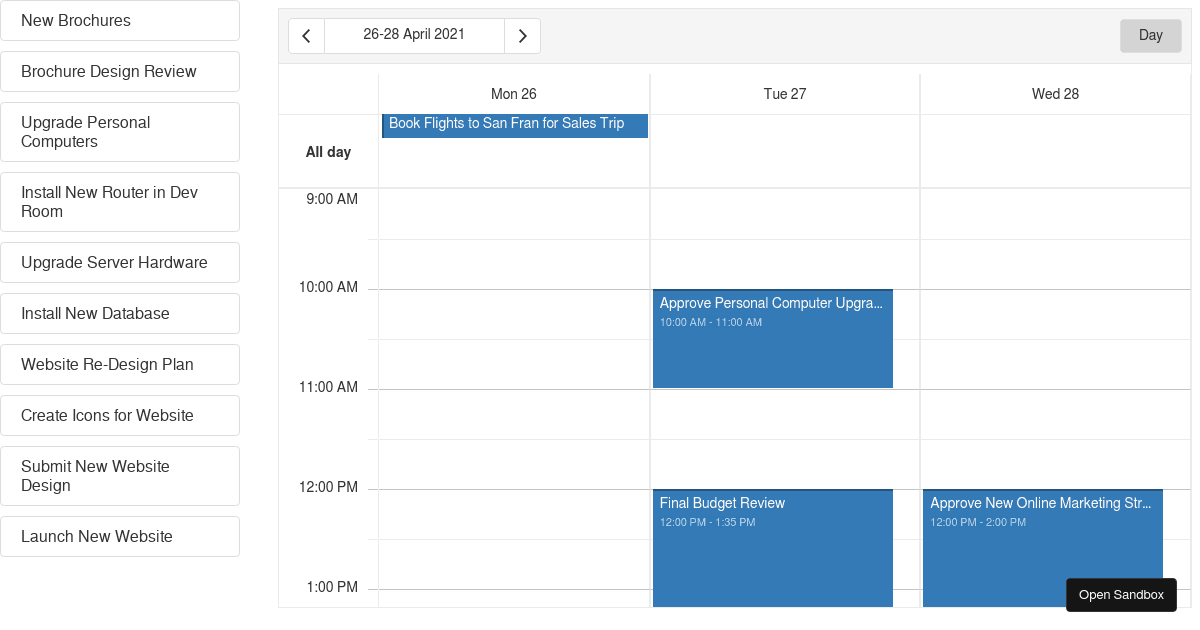1200x630 pixels.
Task: Select Upgrade Personal Computers task
Action: tap(120, 132)
